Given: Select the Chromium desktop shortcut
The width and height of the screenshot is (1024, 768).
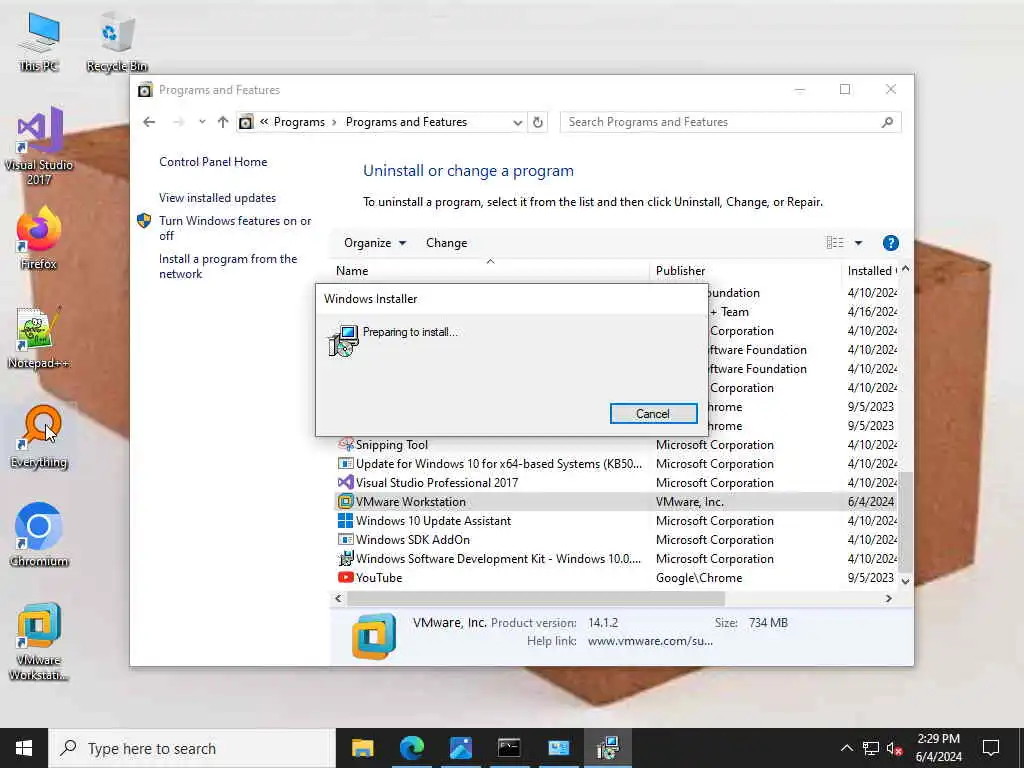Looking at the screenshot, I should 39,535.
